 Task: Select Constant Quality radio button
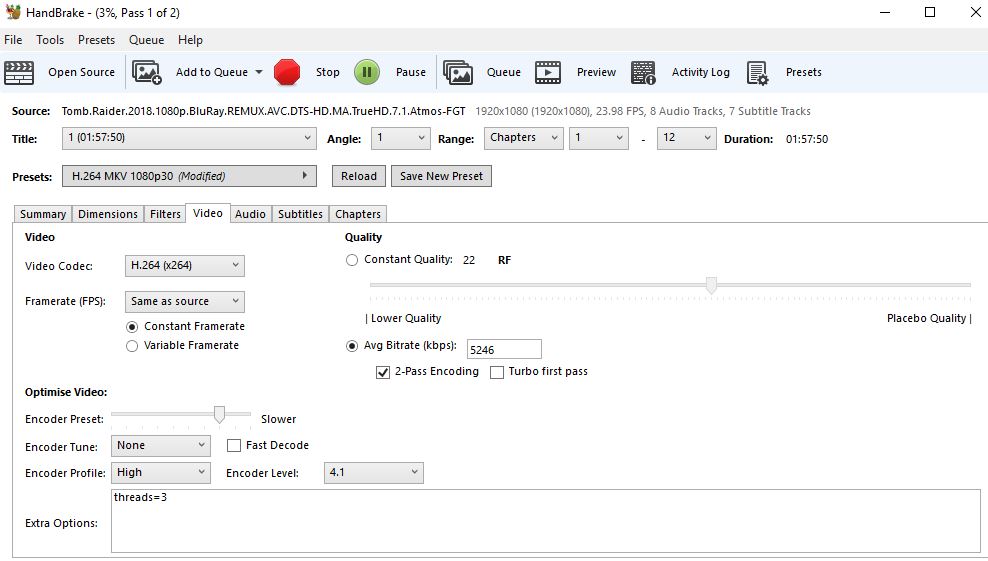(352, 260)
